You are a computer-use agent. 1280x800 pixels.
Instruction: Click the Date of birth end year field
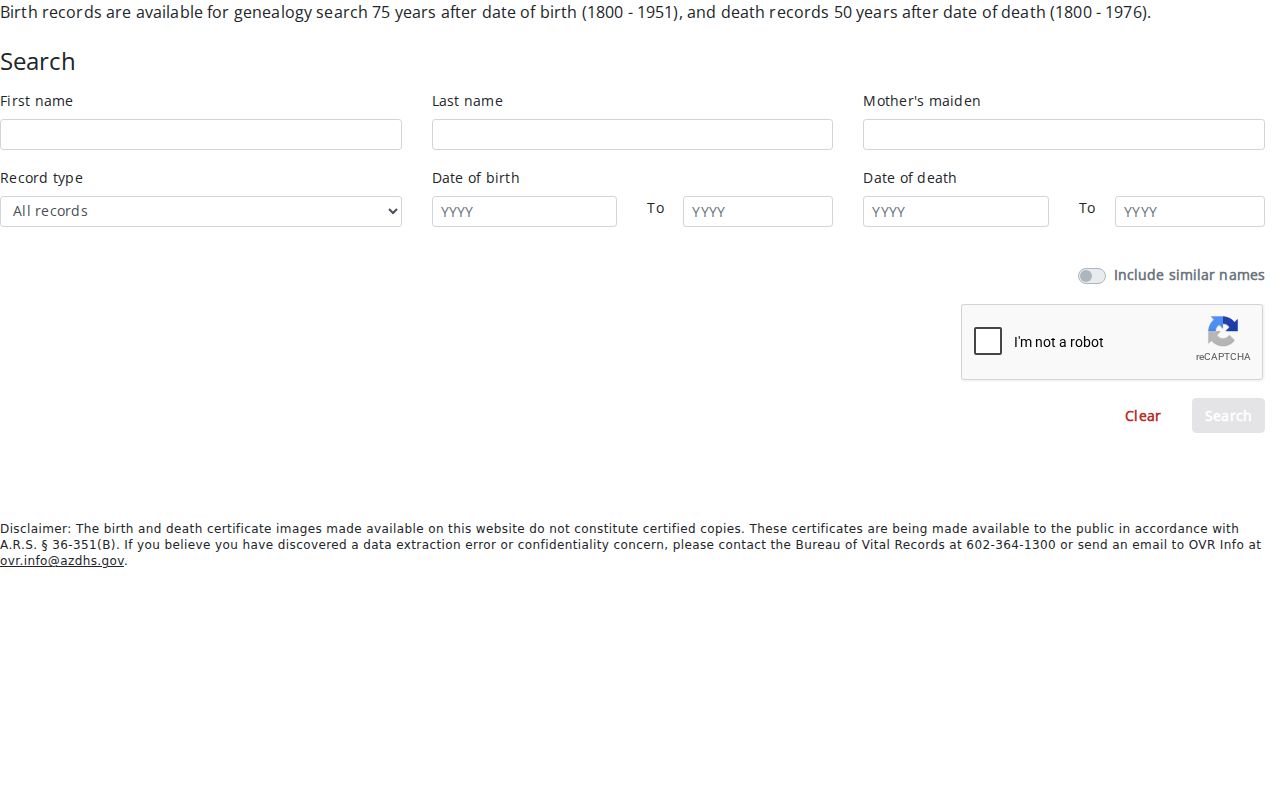click(758, 211)
